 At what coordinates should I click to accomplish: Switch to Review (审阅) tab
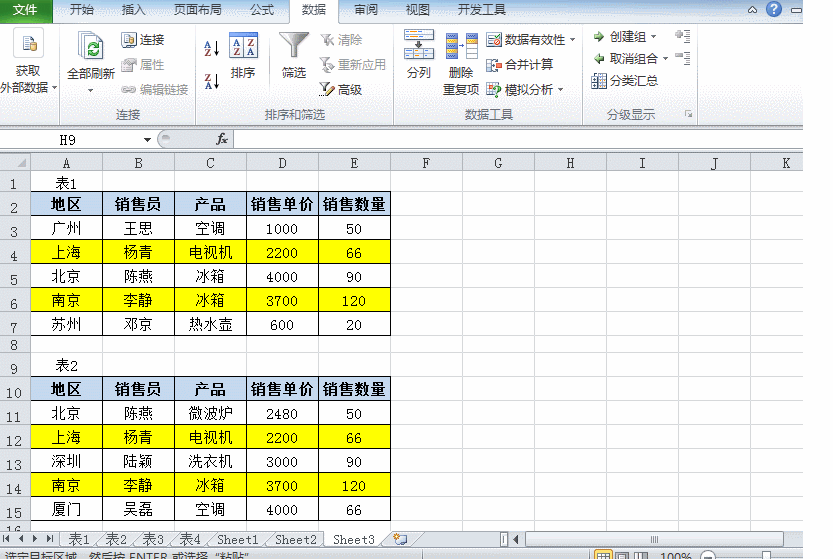point(366,10)
